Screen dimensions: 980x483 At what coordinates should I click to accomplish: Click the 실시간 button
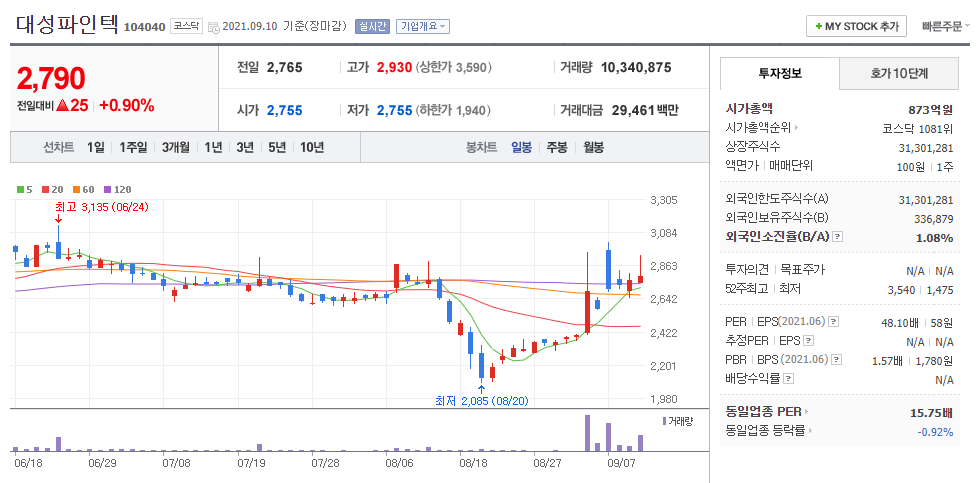click(372, 26)
